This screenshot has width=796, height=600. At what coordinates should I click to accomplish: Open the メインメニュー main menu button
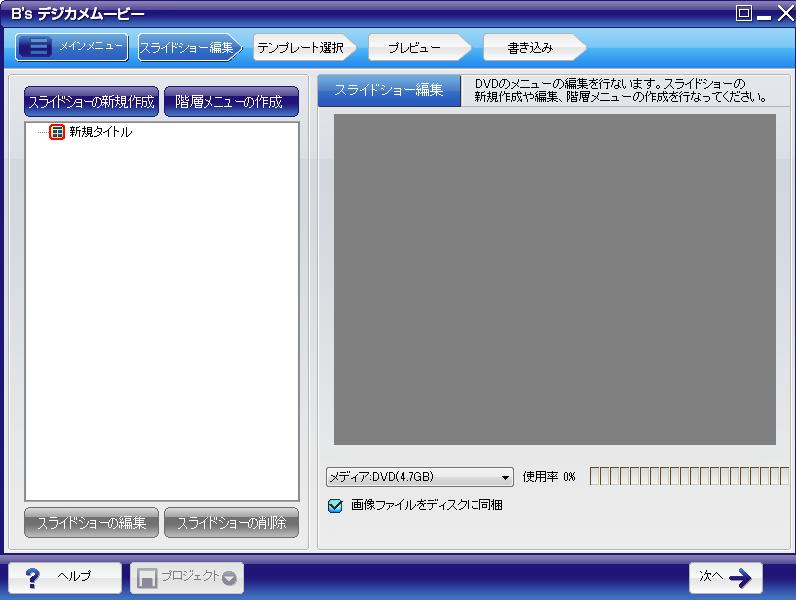tap(72, 47)
